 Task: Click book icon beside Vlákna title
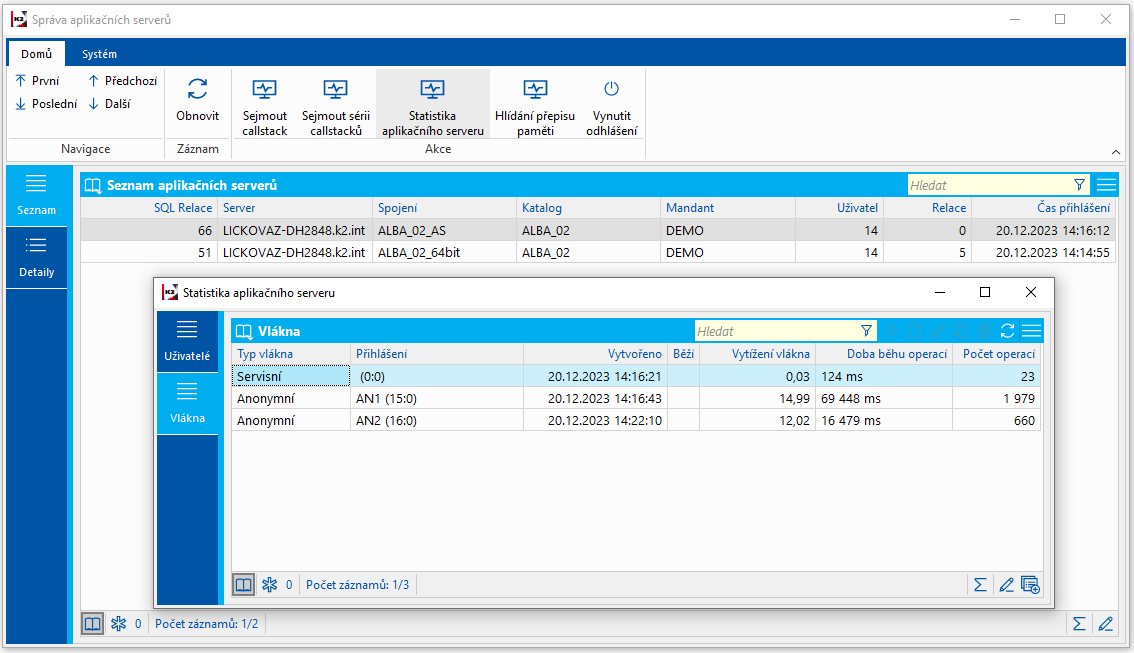pyautogui.click(x=244, y=331)
